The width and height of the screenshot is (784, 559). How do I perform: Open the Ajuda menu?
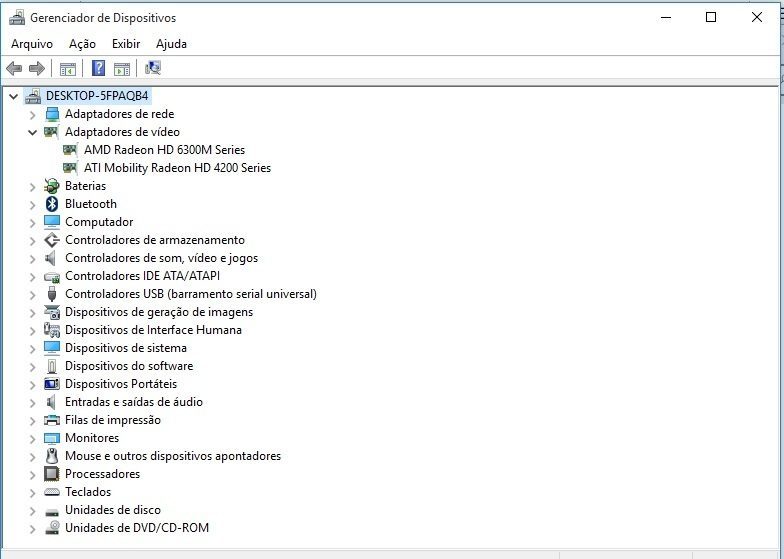(172, 44)
